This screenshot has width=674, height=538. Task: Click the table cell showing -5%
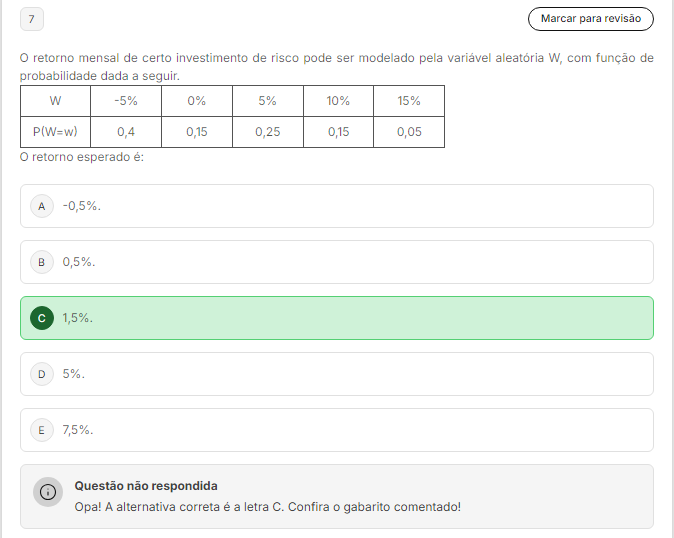(x=126, y=101)
